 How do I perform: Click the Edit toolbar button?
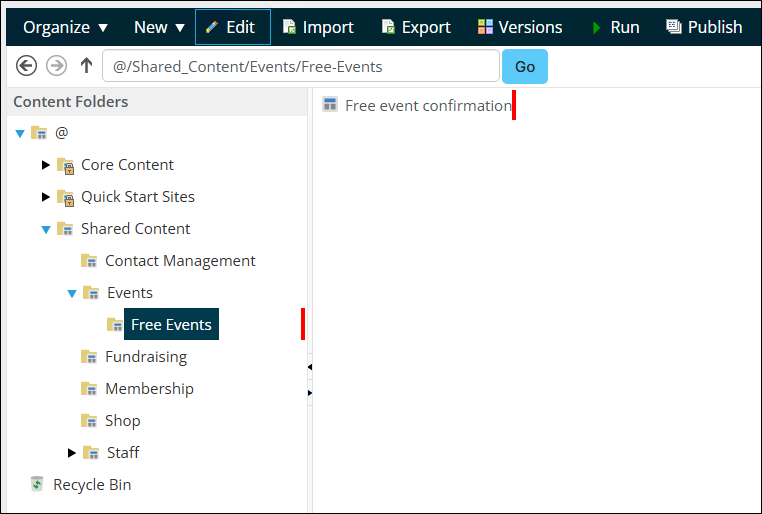click(x=233, y=27)
